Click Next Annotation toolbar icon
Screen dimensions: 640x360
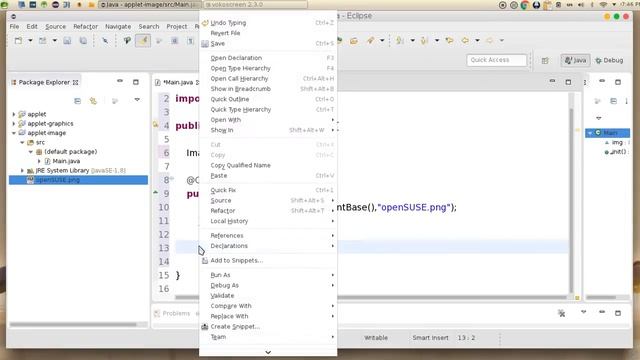(x=400, y=40)
